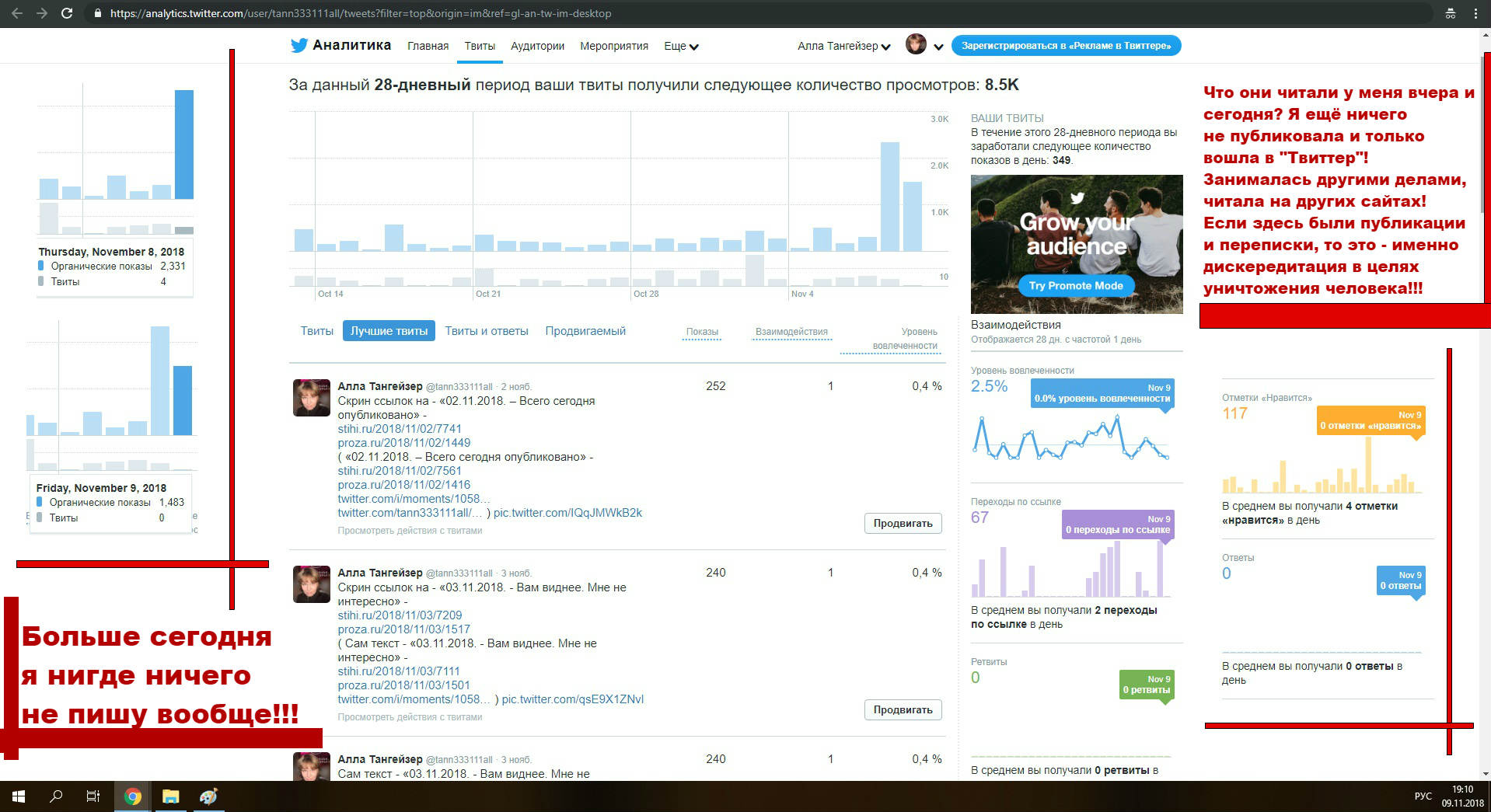
Task: Switch to Продвигаемый filter
Action: tap(585, 331)
